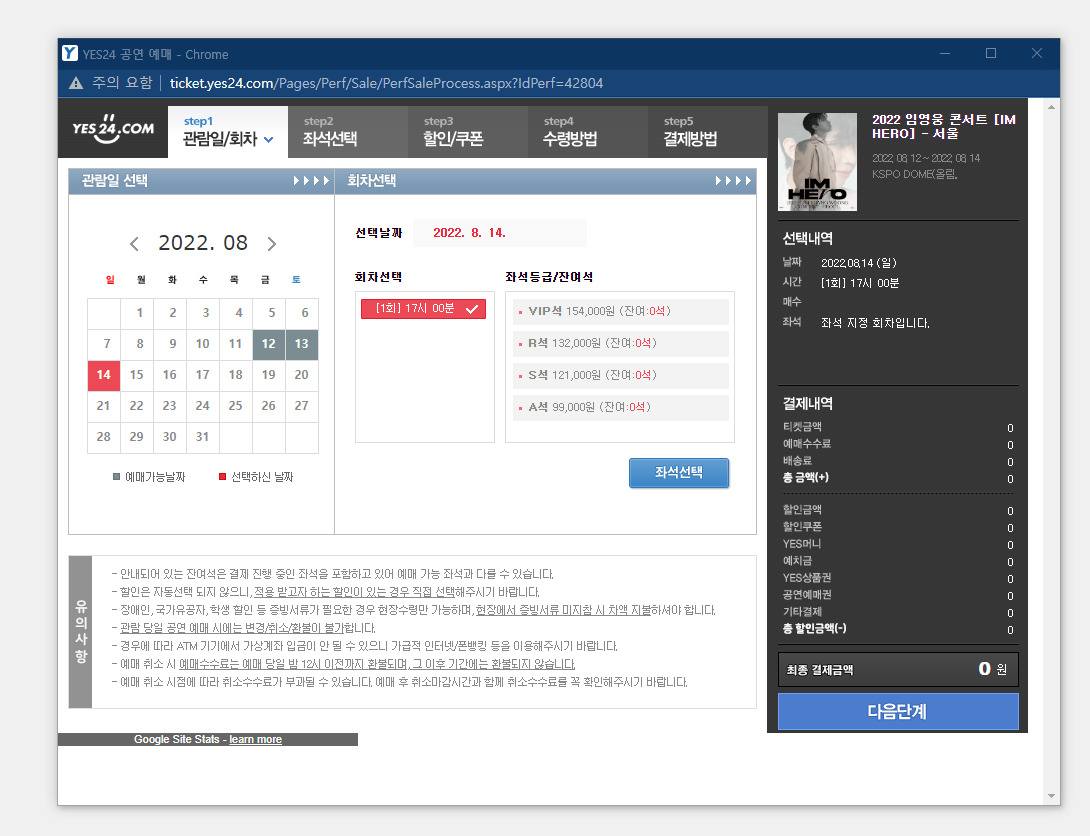This screenshot has width=1090, height=836.
Task: Maximize the Chrome window
Action: point(991,54)
